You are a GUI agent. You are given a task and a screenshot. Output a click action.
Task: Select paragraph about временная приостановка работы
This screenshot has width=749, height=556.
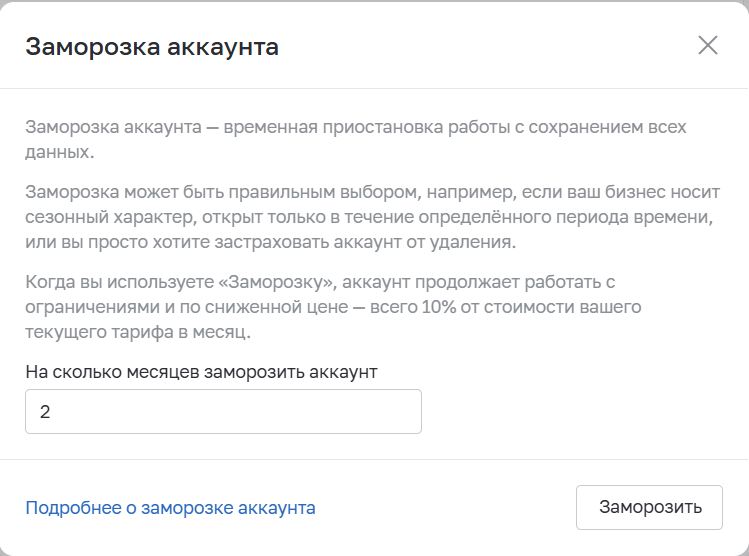pos(356,139)
